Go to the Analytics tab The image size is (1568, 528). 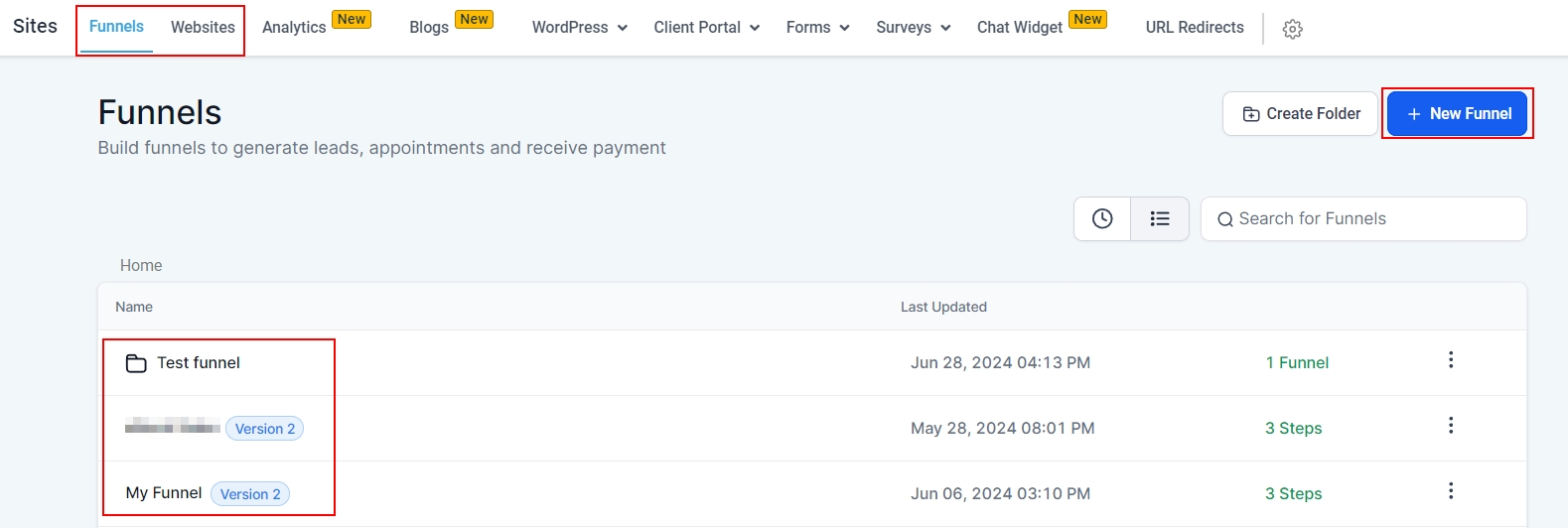click(294, 28)
